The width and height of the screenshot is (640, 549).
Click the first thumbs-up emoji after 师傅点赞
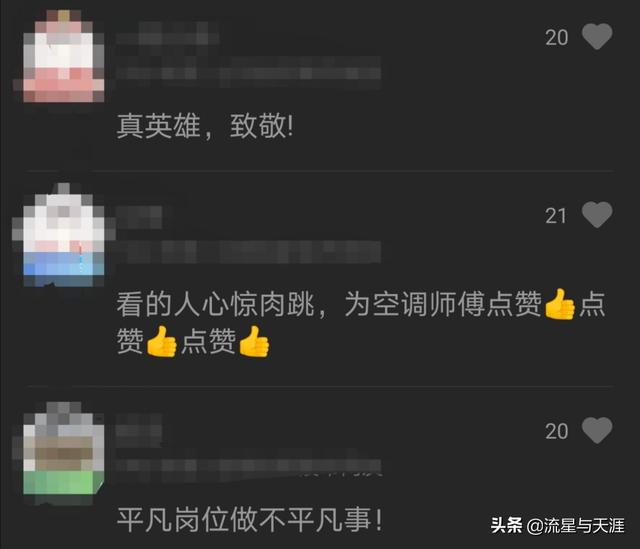tap(560, 304)
